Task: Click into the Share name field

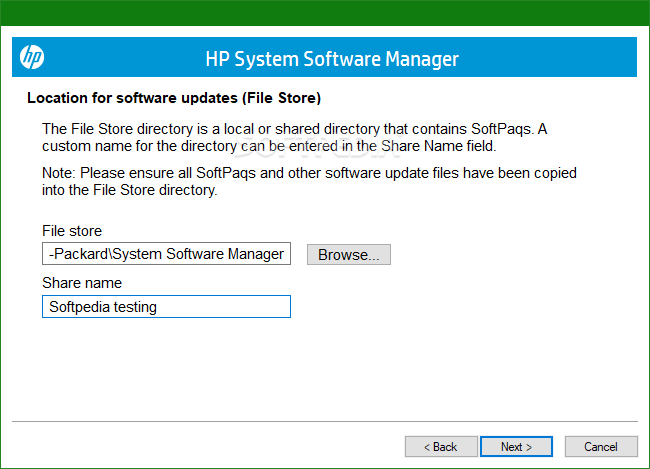Action: 166,307
